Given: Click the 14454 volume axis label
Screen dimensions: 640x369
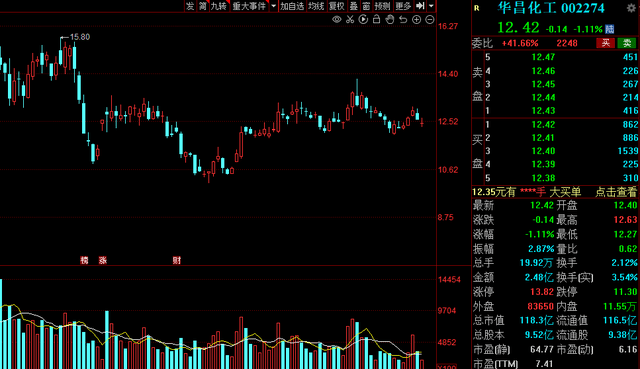Looking at the screenshot, I should pyautogui.click(x=449, y=280).
